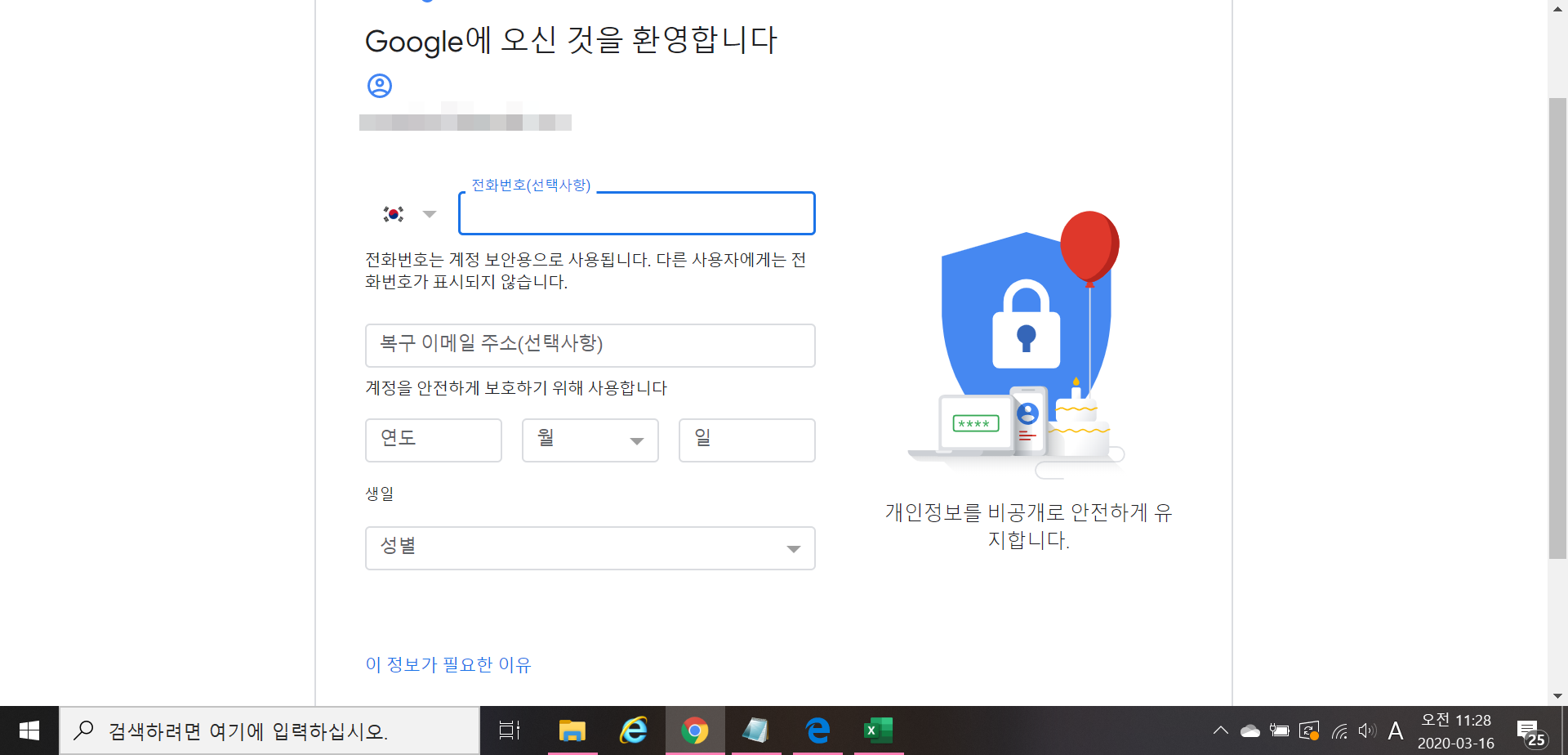Image resolution: width=1568 pixels, height=755 pixels.
Task: Click the page's vertical scrollbar thumb
Action: [x=1557, y=328]
